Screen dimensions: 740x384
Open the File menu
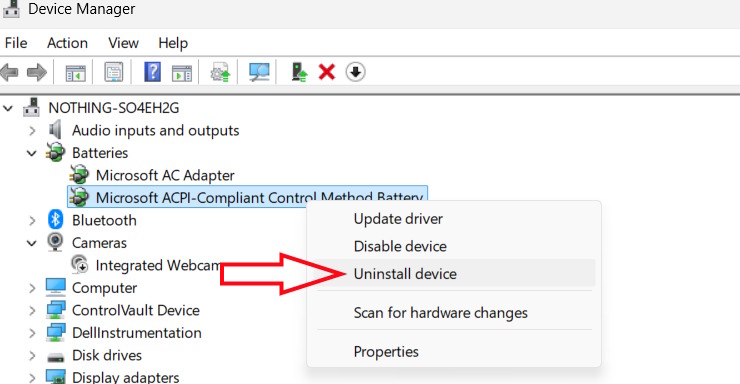tap(16, 43)
